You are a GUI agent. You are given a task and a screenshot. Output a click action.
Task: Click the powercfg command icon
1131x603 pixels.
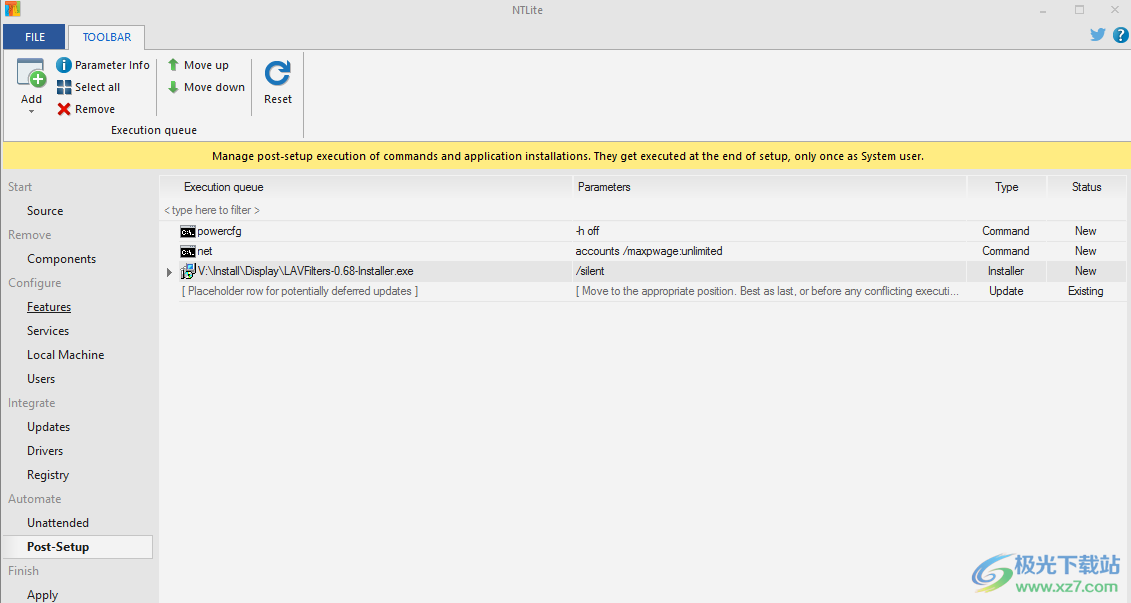pos(188,232)
